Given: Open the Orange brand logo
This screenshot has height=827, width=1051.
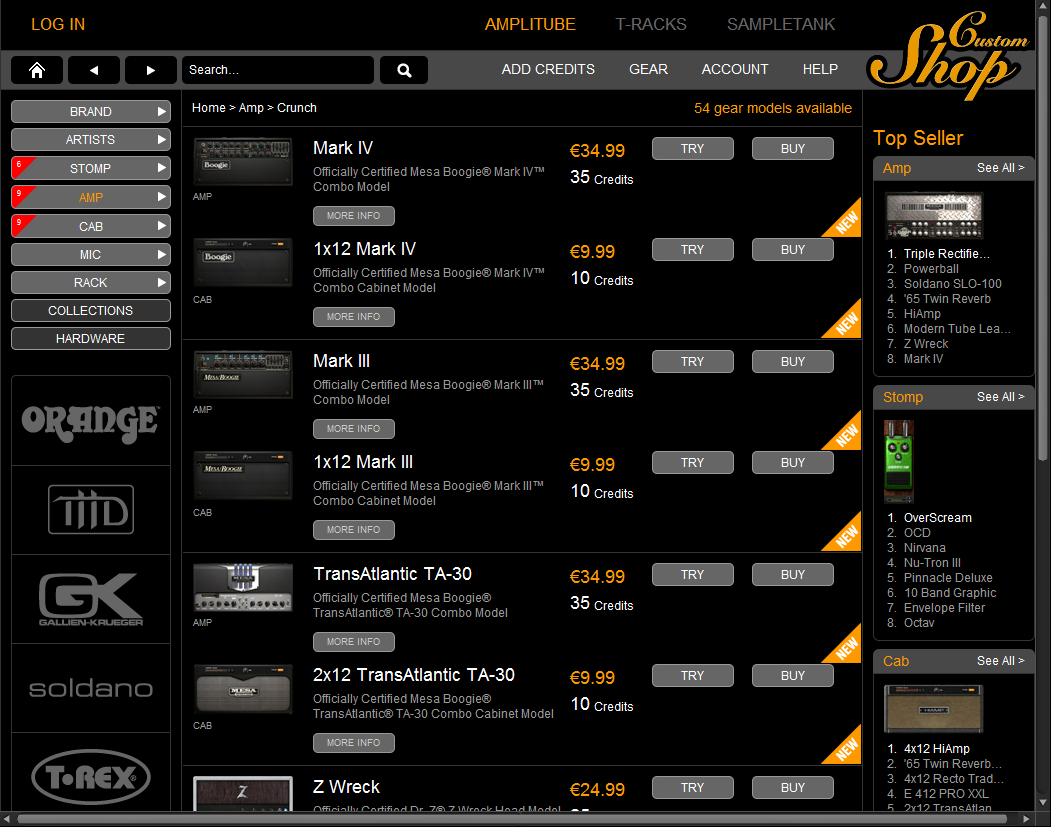Looking at the screenshot, I should click(91, 422).
